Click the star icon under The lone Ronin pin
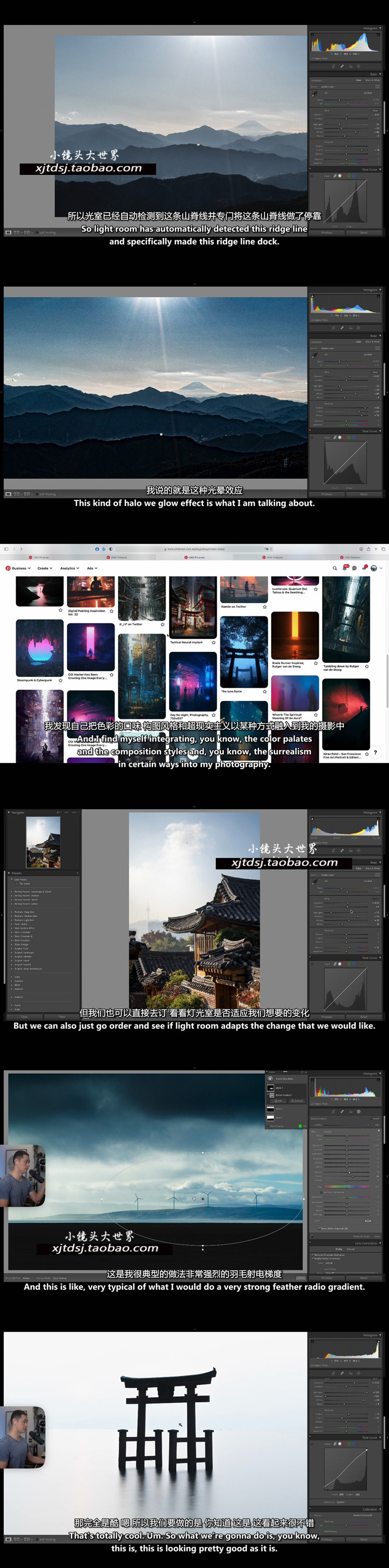This screenshot has width=389, height=1568. pos(265,692)
